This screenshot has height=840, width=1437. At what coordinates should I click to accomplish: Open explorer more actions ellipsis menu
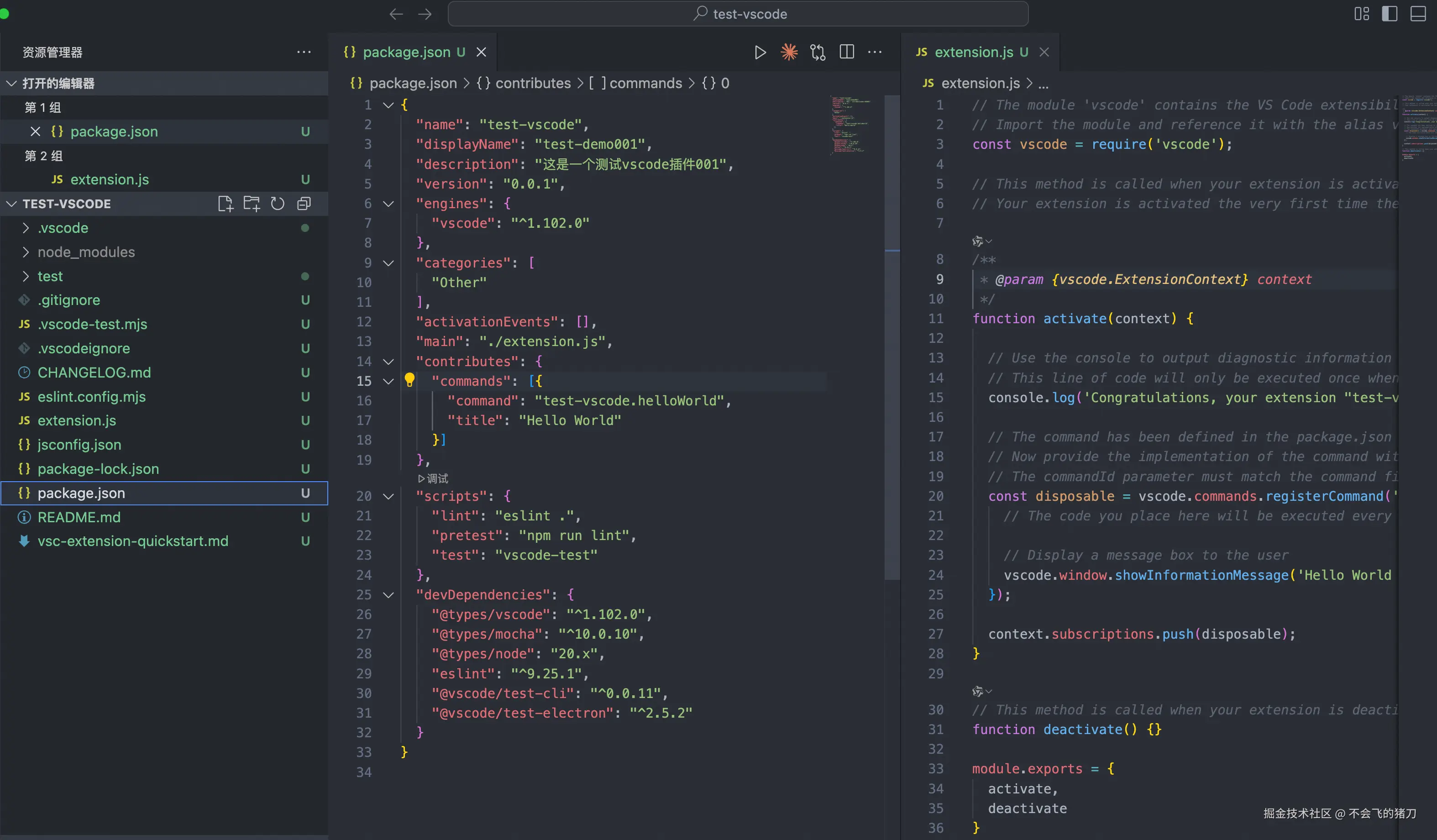pyautogui.click(x=304, y=52)
